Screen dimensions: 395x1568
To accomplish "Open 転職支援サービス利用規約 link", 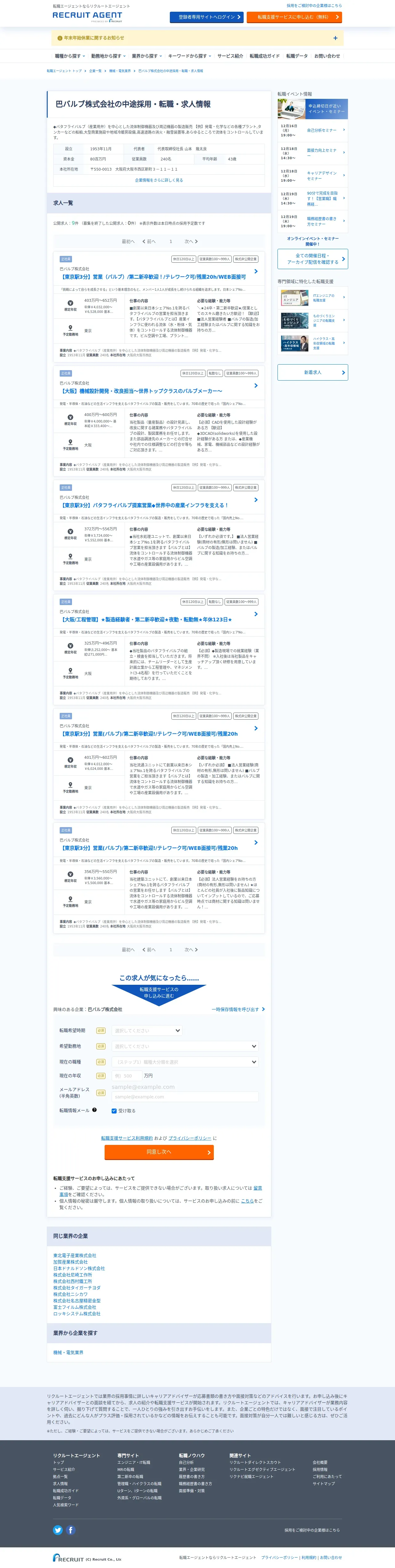I will click(127, 1138).
